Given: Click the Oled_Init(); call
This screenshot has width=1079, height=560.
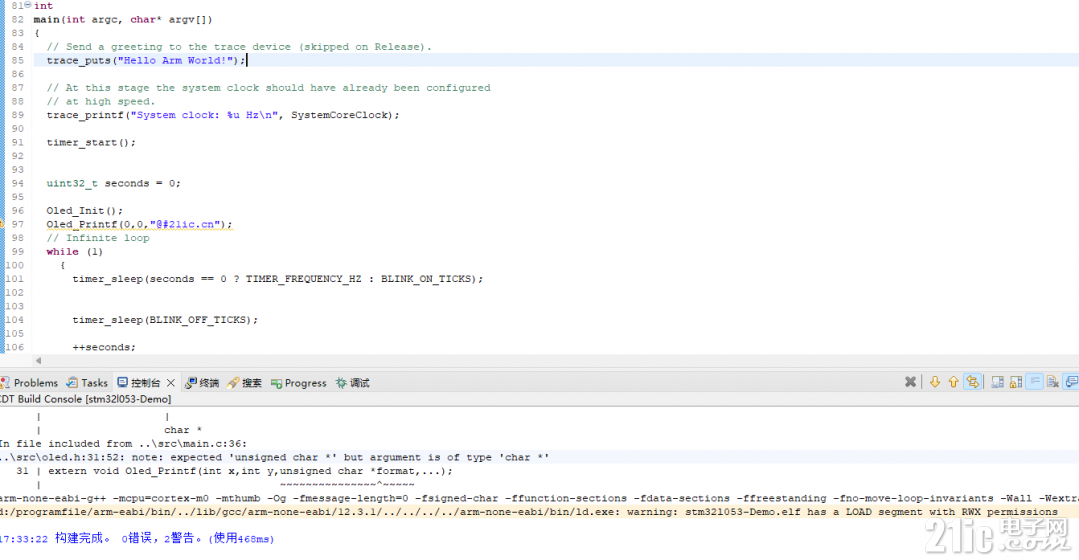Looking at the screenshot, I should click(x=85, y=211).
